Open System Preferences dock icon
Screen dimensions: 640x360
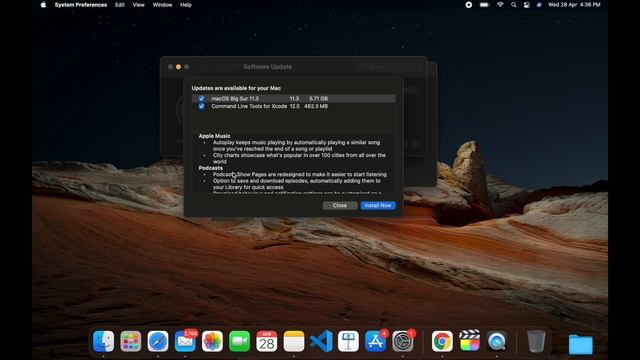coord(403,341)
